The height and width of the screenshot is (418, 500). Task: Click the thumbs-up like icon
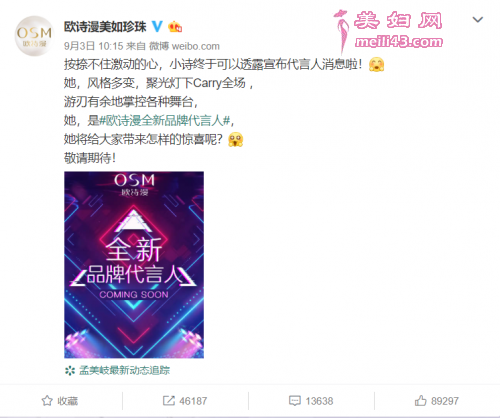(x=421, y=400)
